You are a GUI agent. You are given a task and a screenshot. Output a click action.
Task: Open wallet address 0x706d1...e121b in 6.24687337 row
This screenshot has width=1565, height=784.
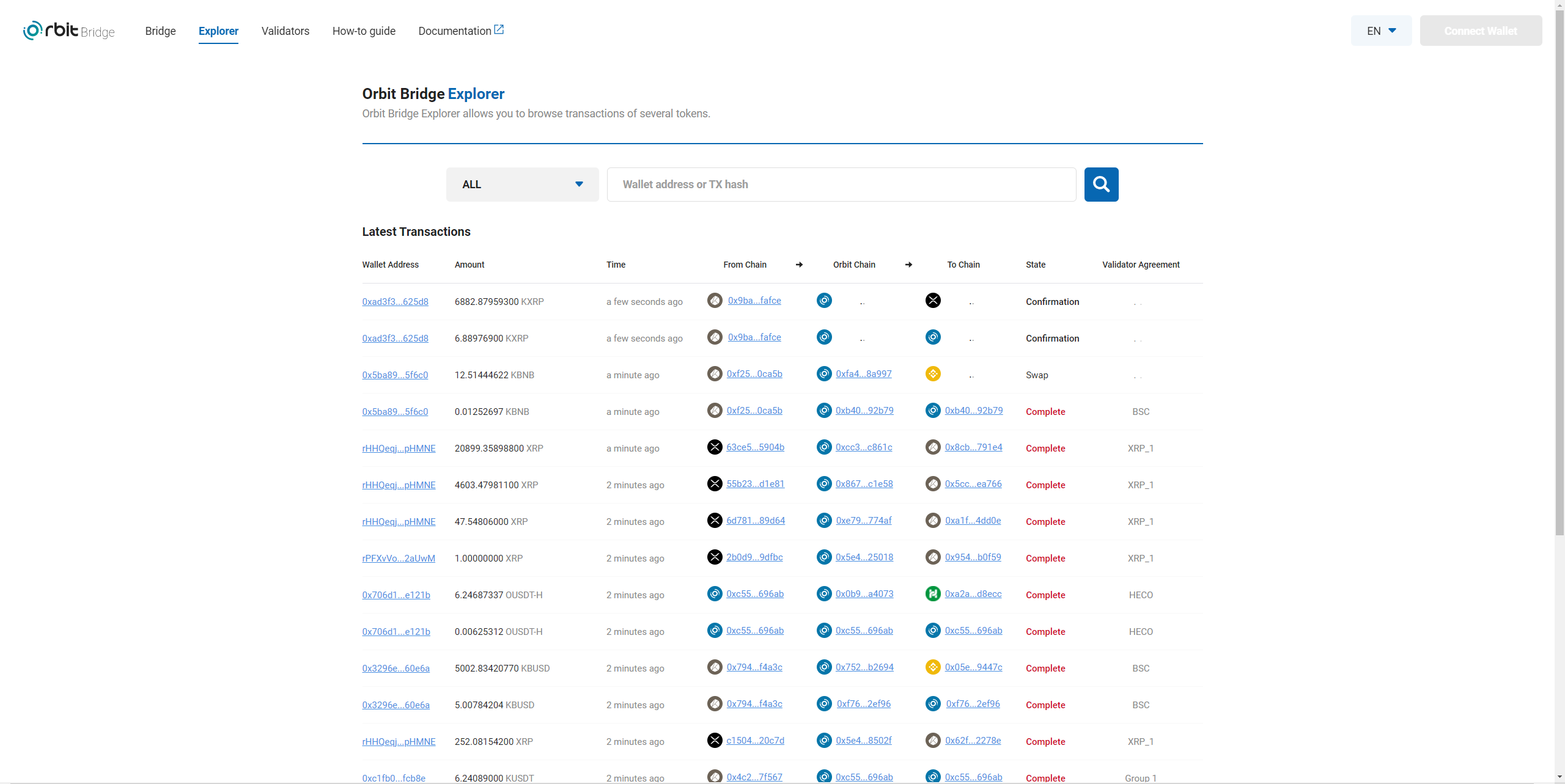point(396,595)
